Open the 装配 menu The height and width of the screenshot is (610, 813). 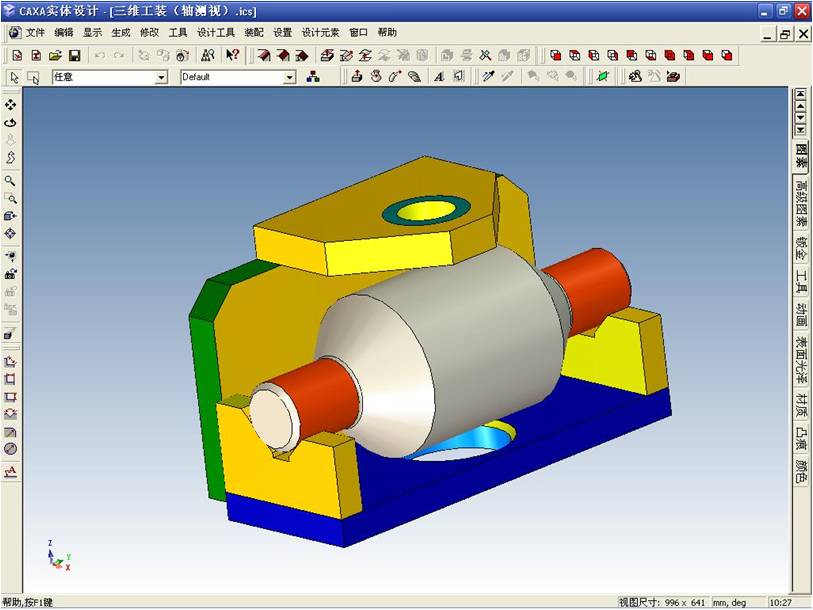click(254, 32)
